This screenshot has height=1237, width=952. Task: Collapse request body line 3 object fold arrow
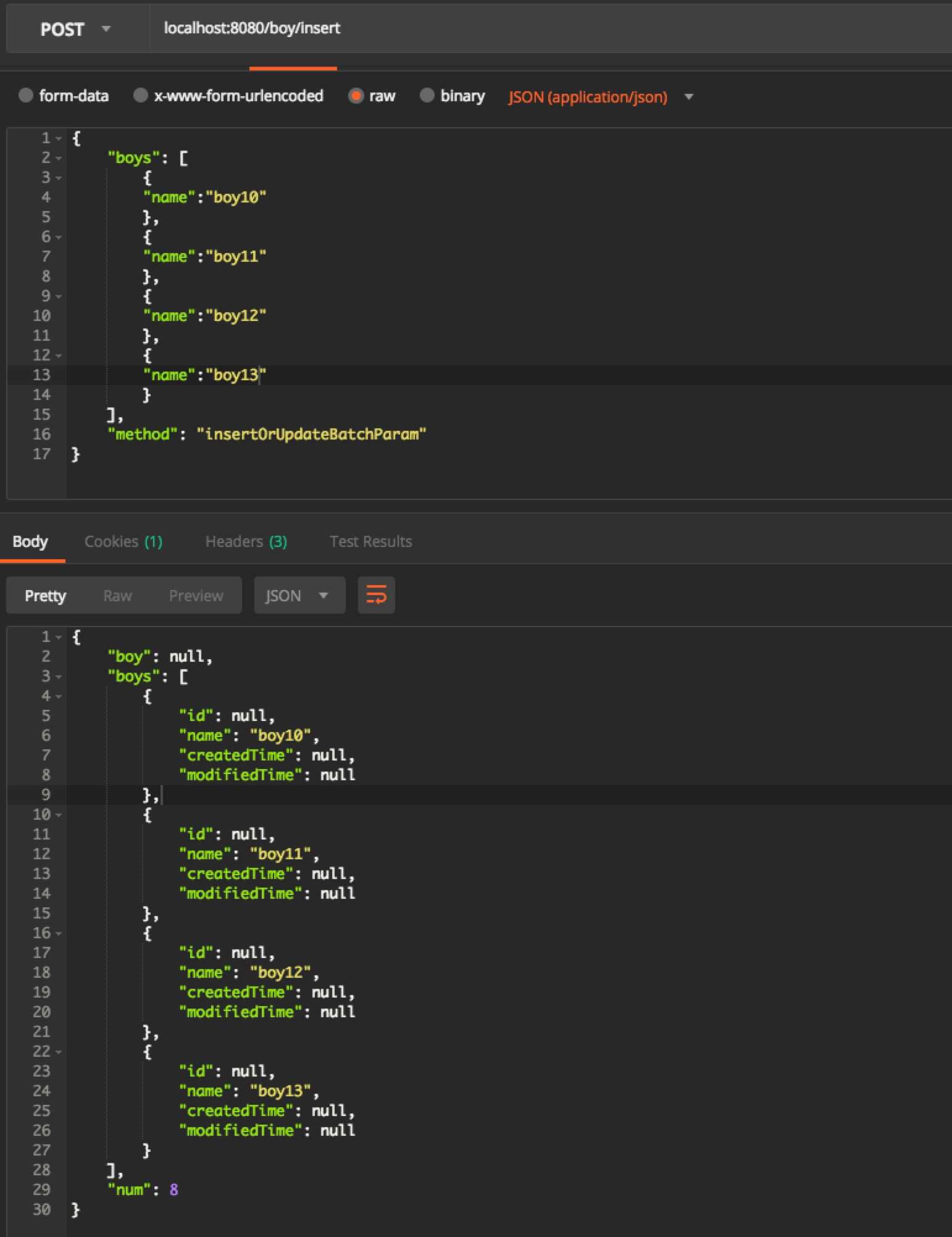59,178
